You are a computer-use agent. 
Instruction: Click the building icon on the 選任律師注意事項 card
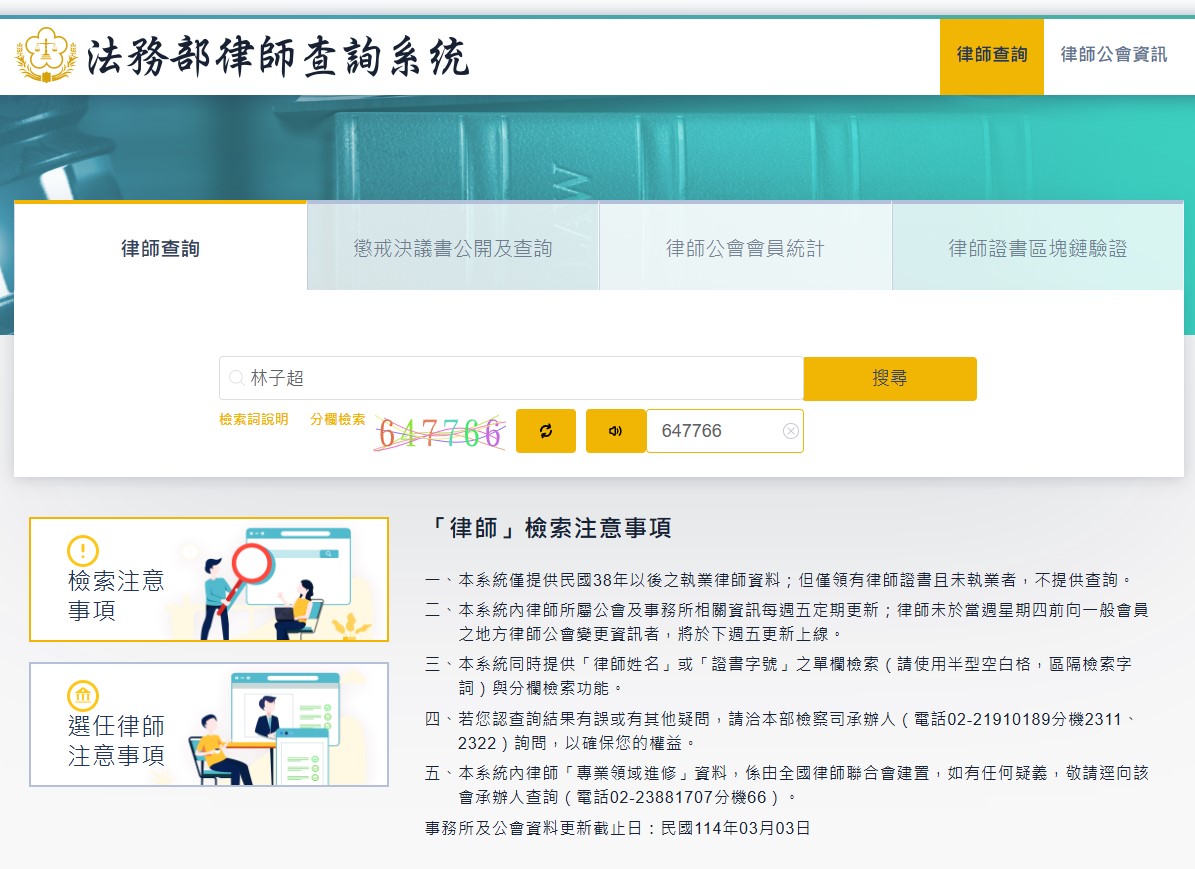pyautogui.click(x=83, y=696)
